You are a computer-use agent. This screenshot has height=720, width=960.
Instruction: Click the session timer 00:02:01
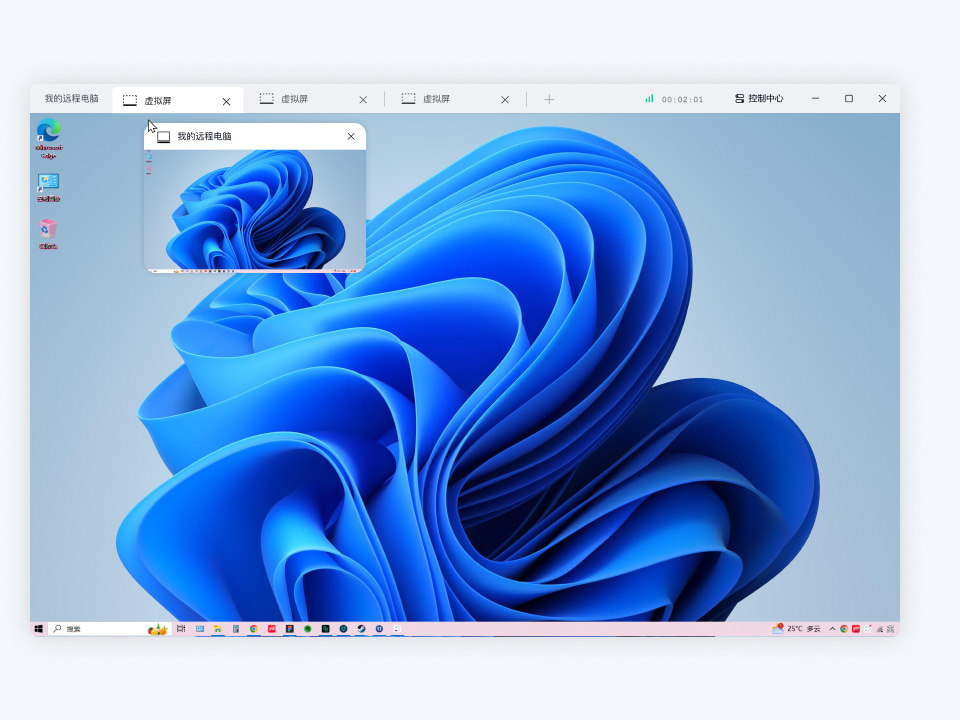coord(682,99)
